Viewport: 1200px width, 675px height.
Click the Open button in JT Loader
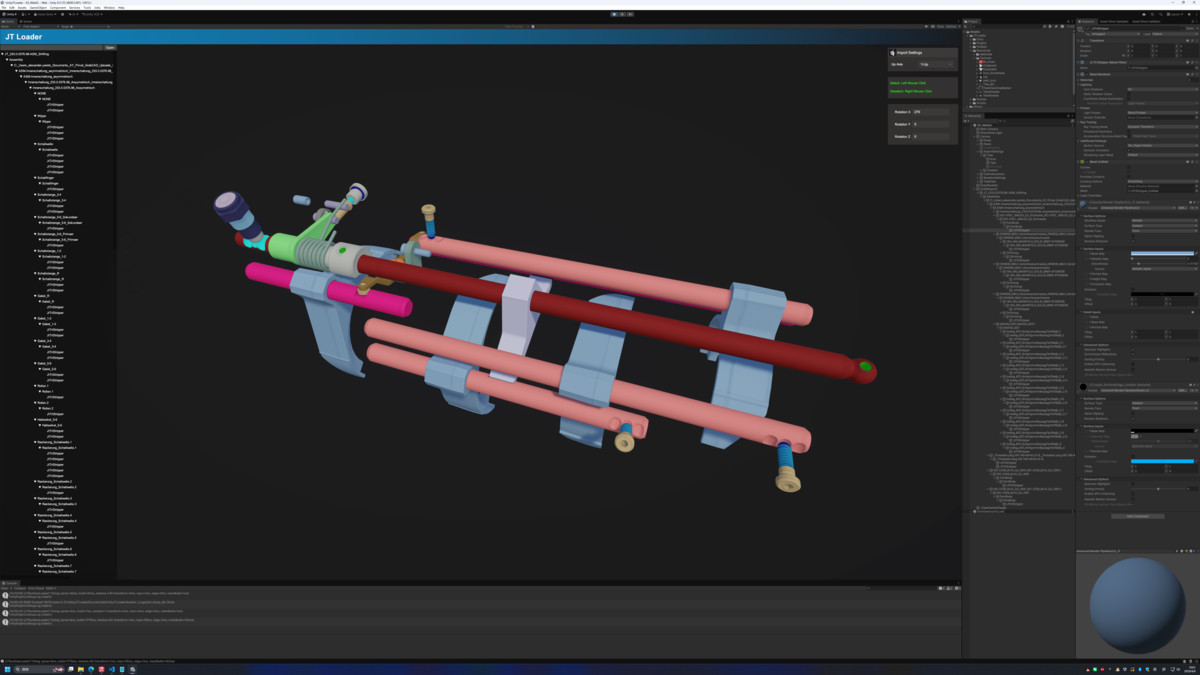click(110, 47)
